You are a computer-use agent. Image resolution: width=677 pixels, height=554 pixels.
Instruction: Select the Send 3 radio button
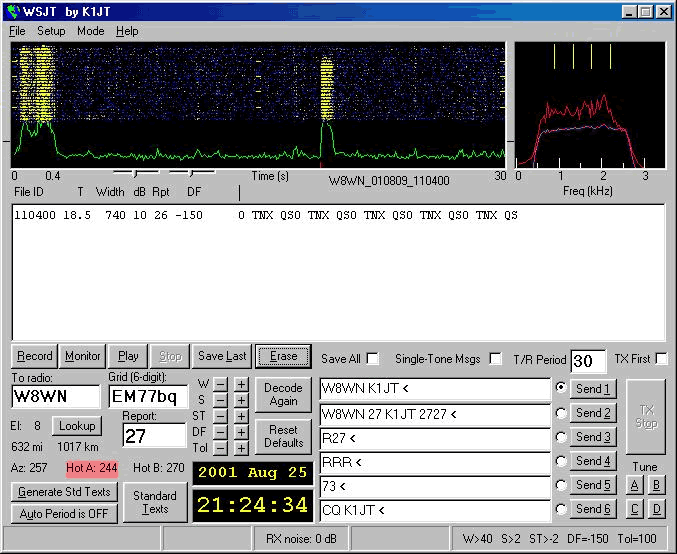point(561,437)
